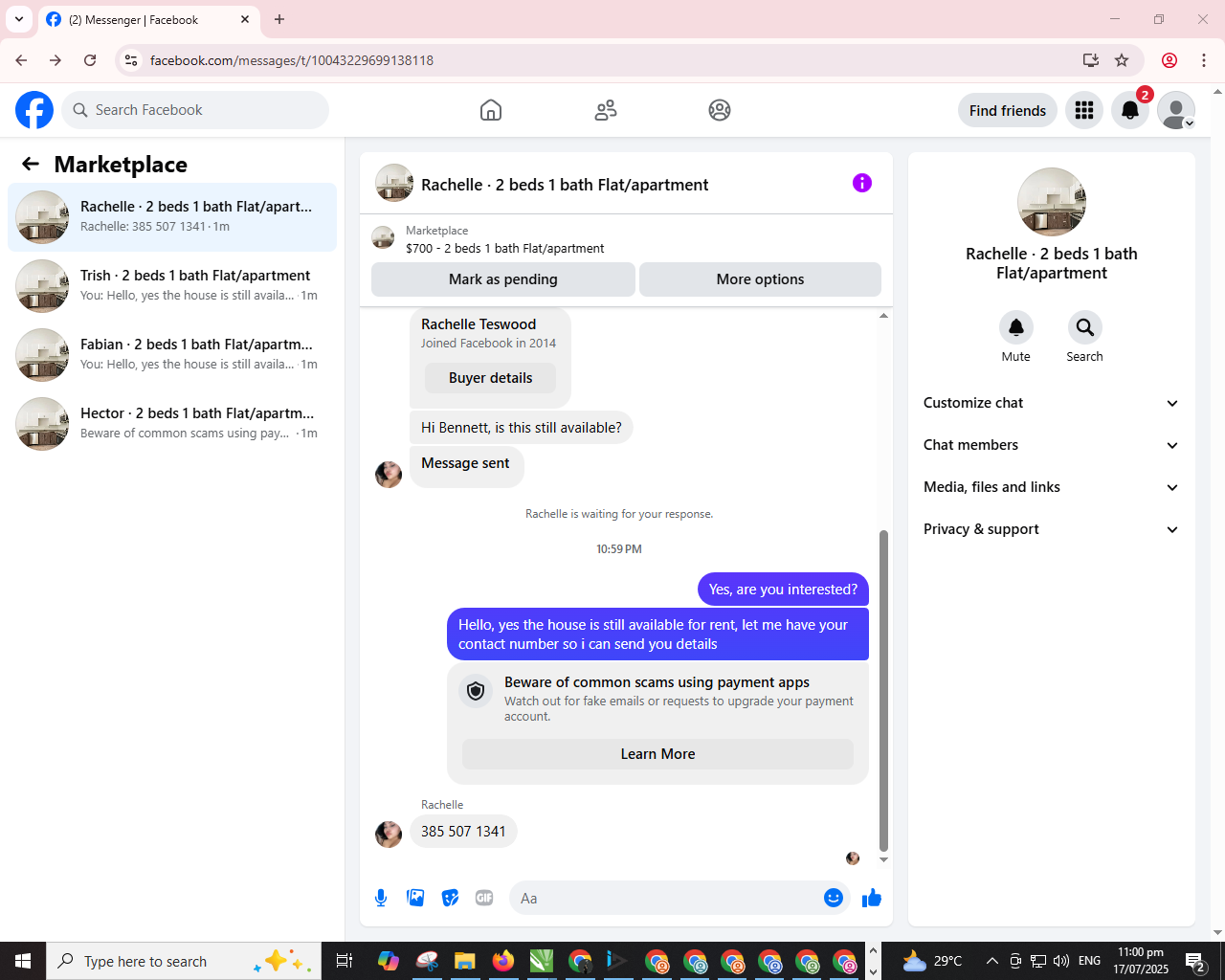
Task: Click Learn More about scams
Action: pos(657,754)
